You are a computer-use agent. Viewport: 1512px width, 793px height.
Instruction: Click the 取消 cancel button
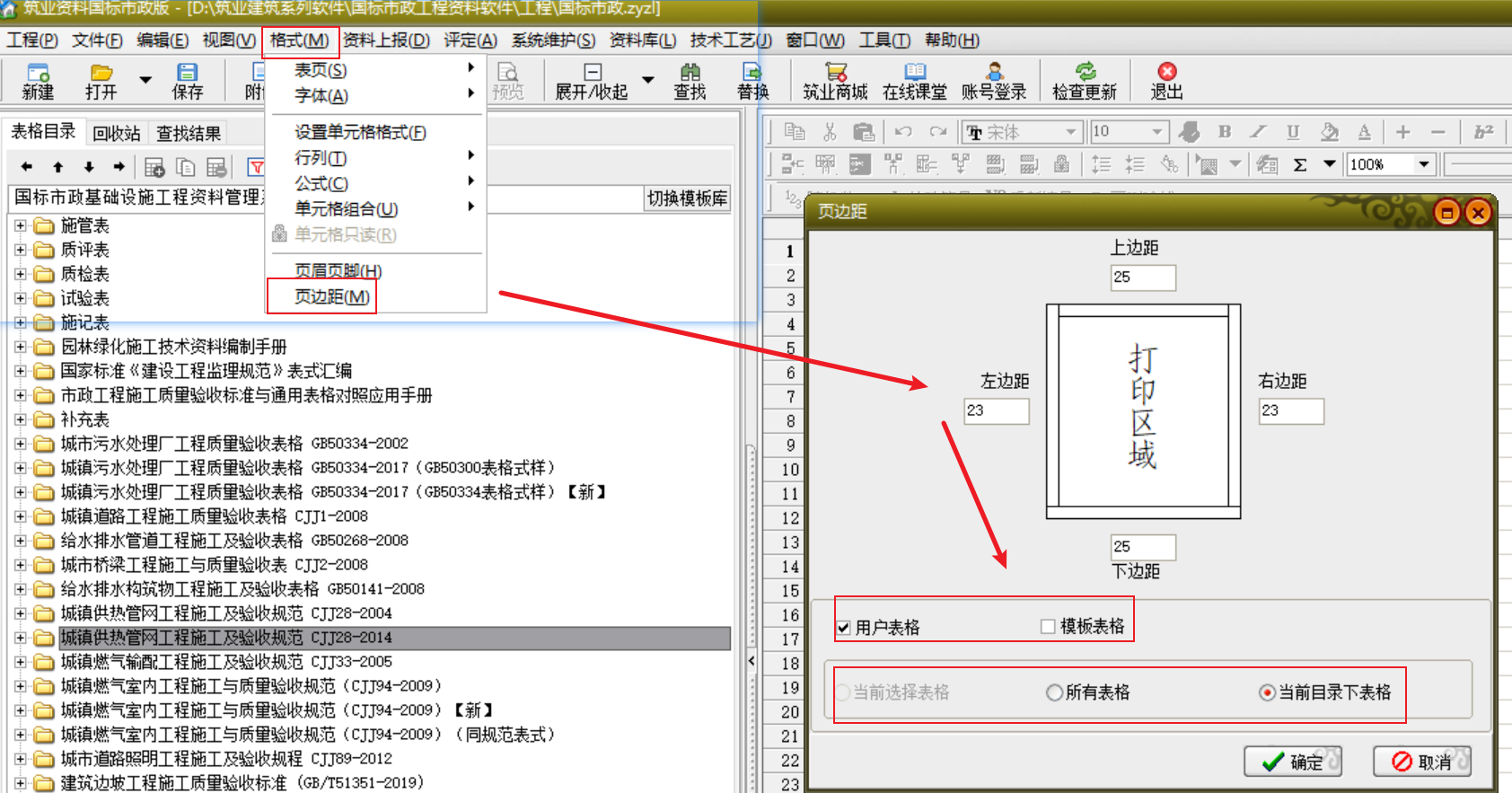tap(1422, 762)
